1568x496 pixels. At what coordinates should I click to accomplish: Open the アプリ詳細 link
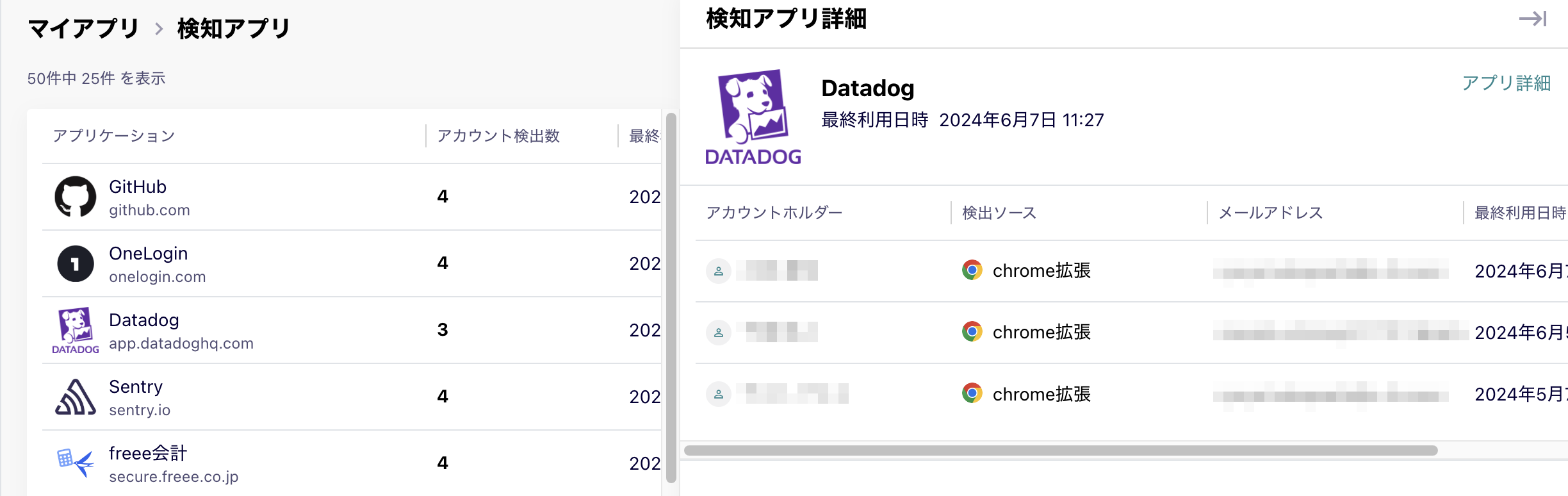pyautogui.click(x=1506, y=83)
